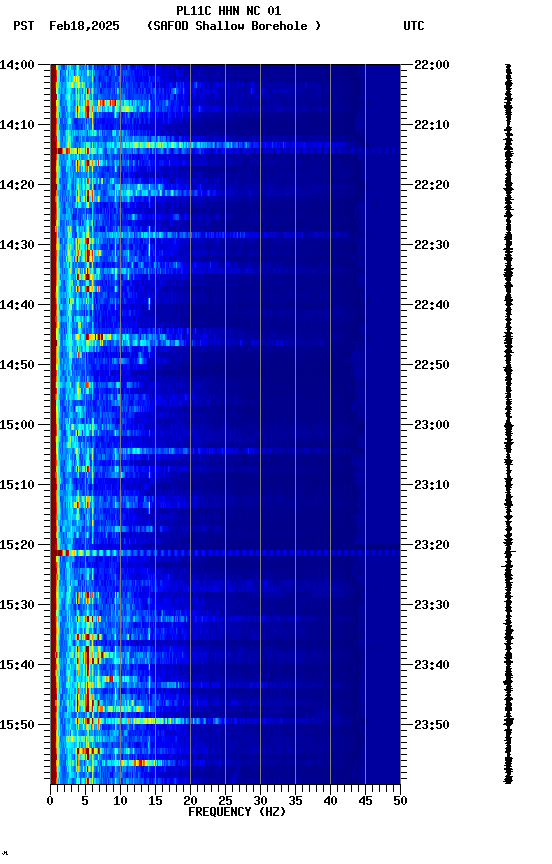
Task: Click the '10' frequency axis label
Action: (120, 801)
